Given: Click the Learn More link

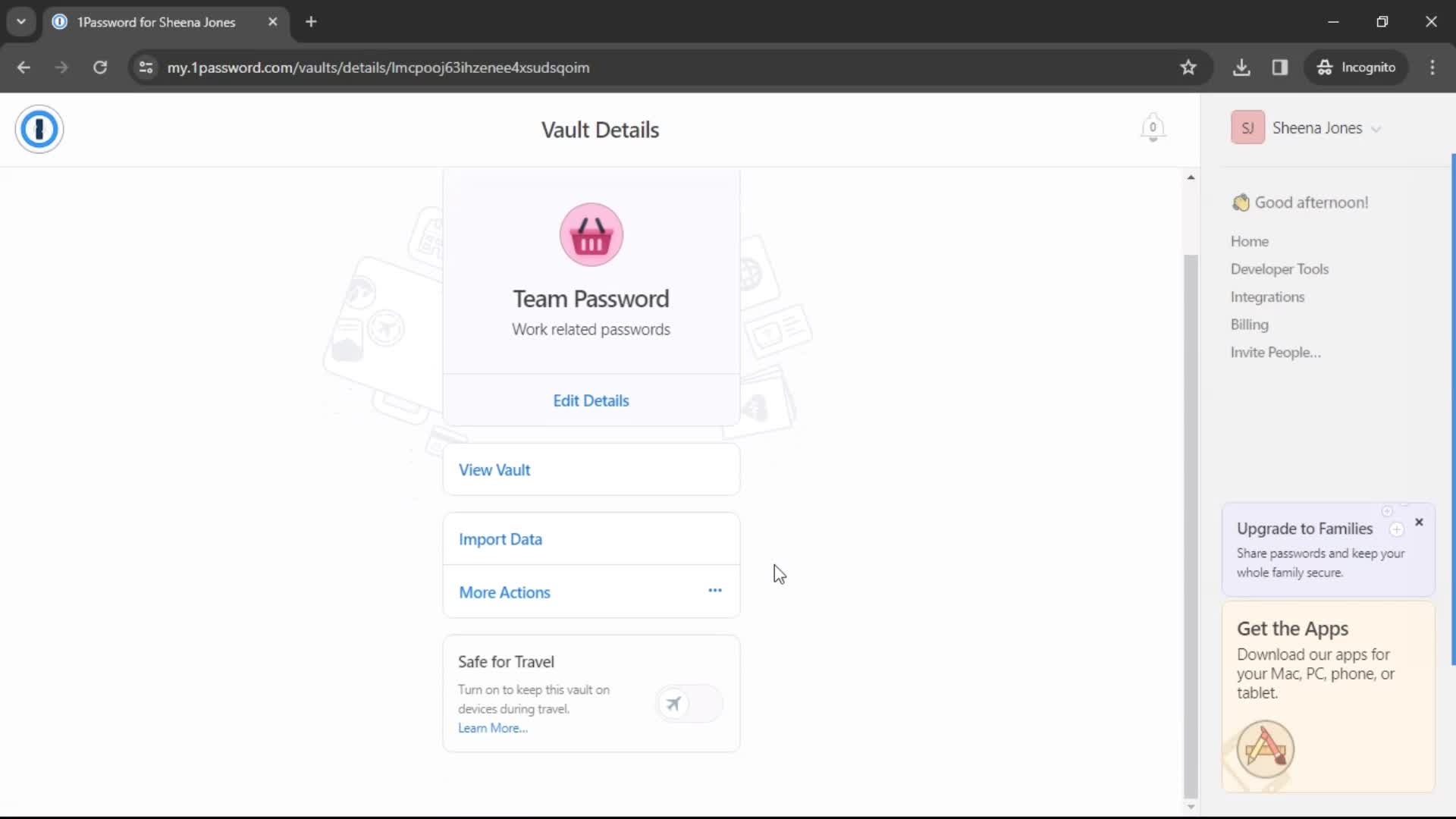Looking at the screenshot, I should [x=493, y=727].
